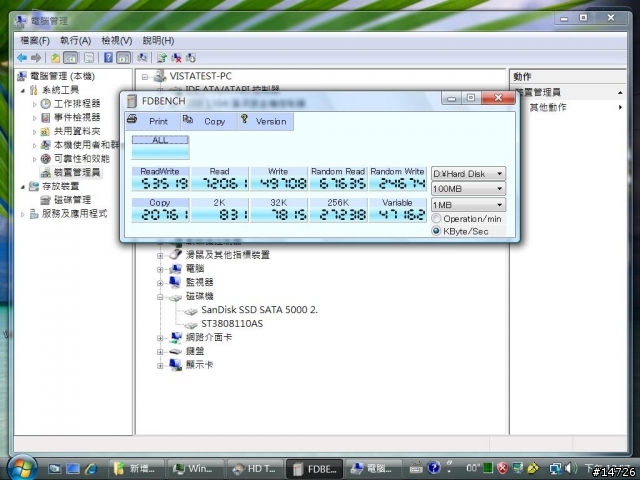The width and height of the screenshot is (640, 480).
Task: Open the 說明(H) menu
Action: 158,41
